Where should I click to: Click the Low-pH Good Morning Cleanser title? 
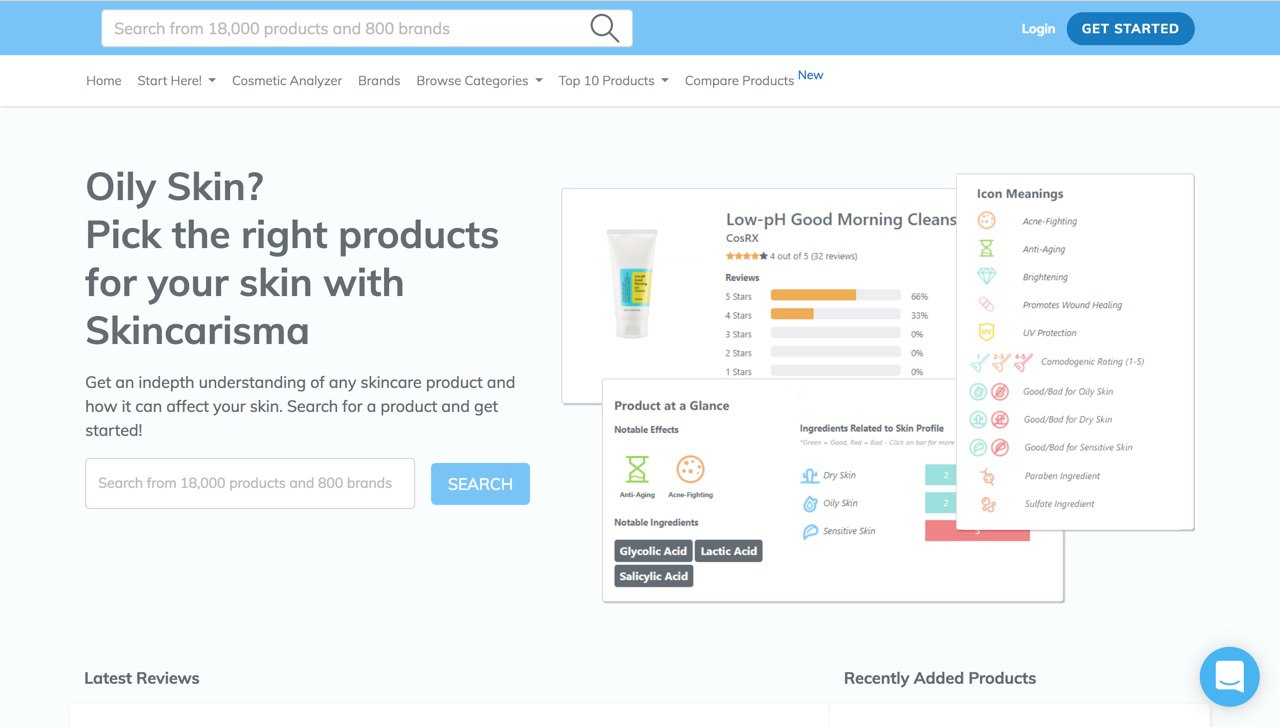click(841, 219)
